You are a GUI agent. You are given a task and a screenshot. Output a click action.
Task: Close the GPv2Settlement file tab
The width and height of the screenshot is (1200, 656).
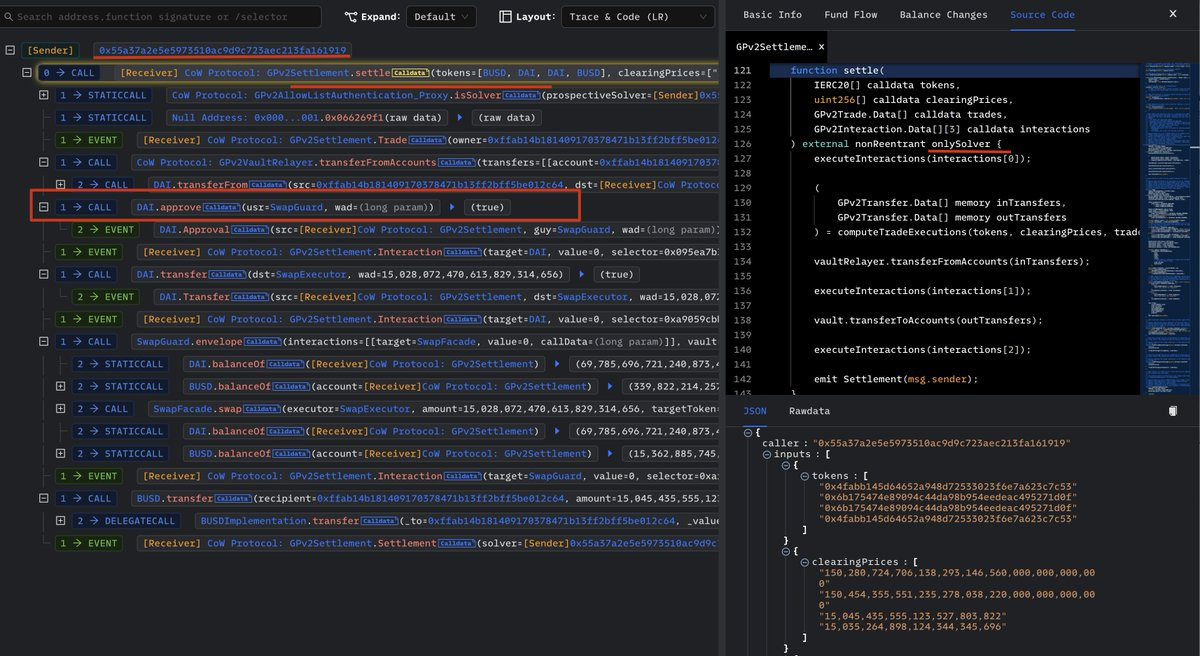click(821, 47)
